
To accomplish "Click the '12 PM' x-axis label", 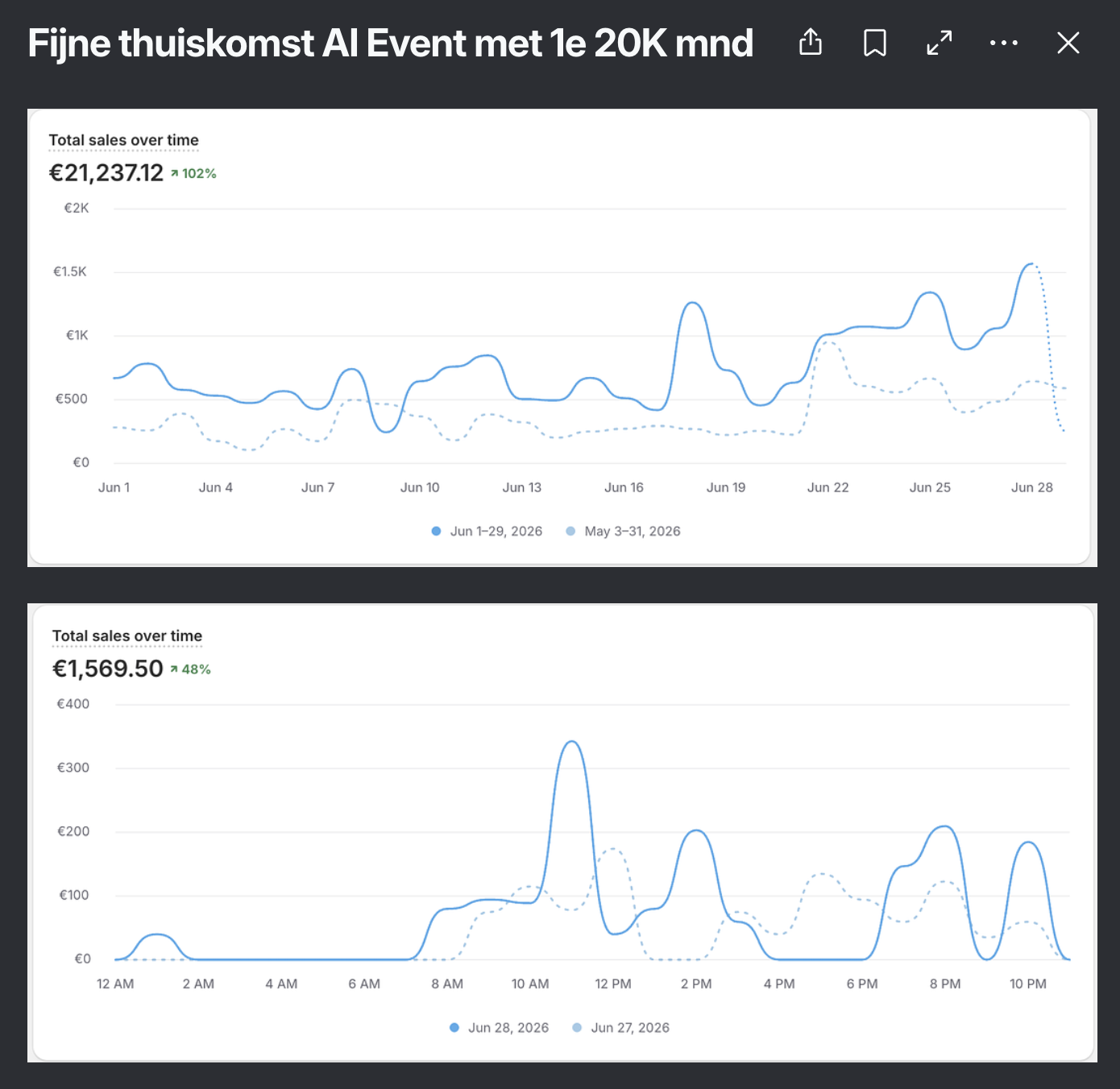I will click(613, 984).
